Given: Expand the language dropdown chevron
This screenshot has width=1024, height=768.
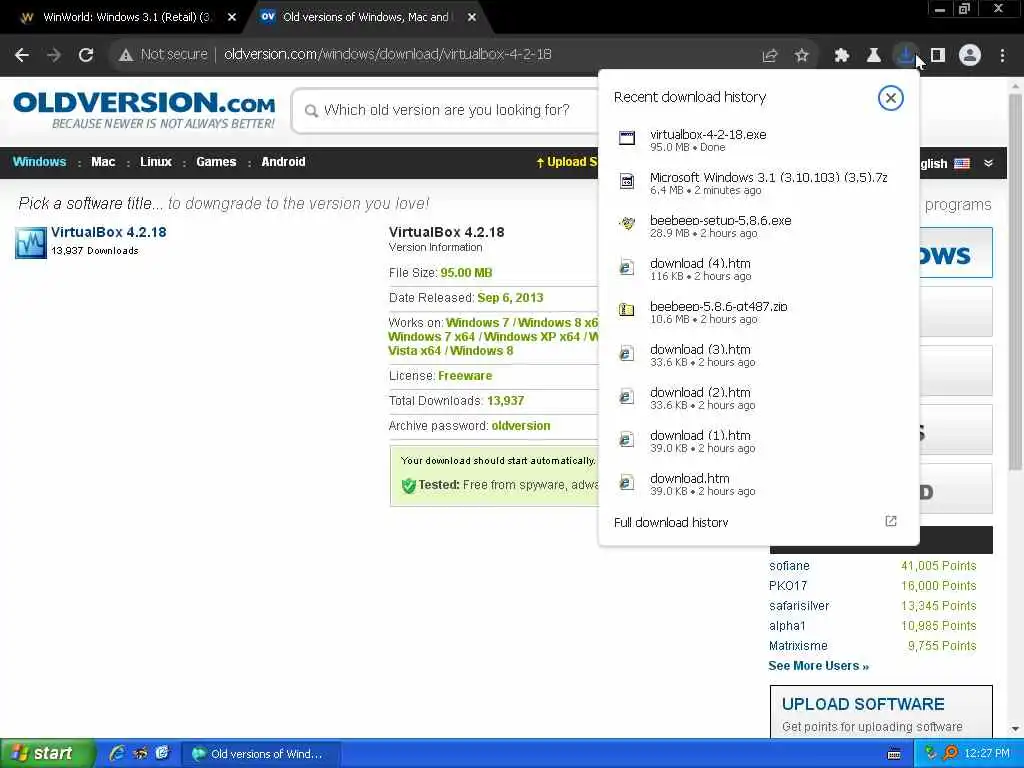Looking at the screenshot, I should click(x=989, y=163).
